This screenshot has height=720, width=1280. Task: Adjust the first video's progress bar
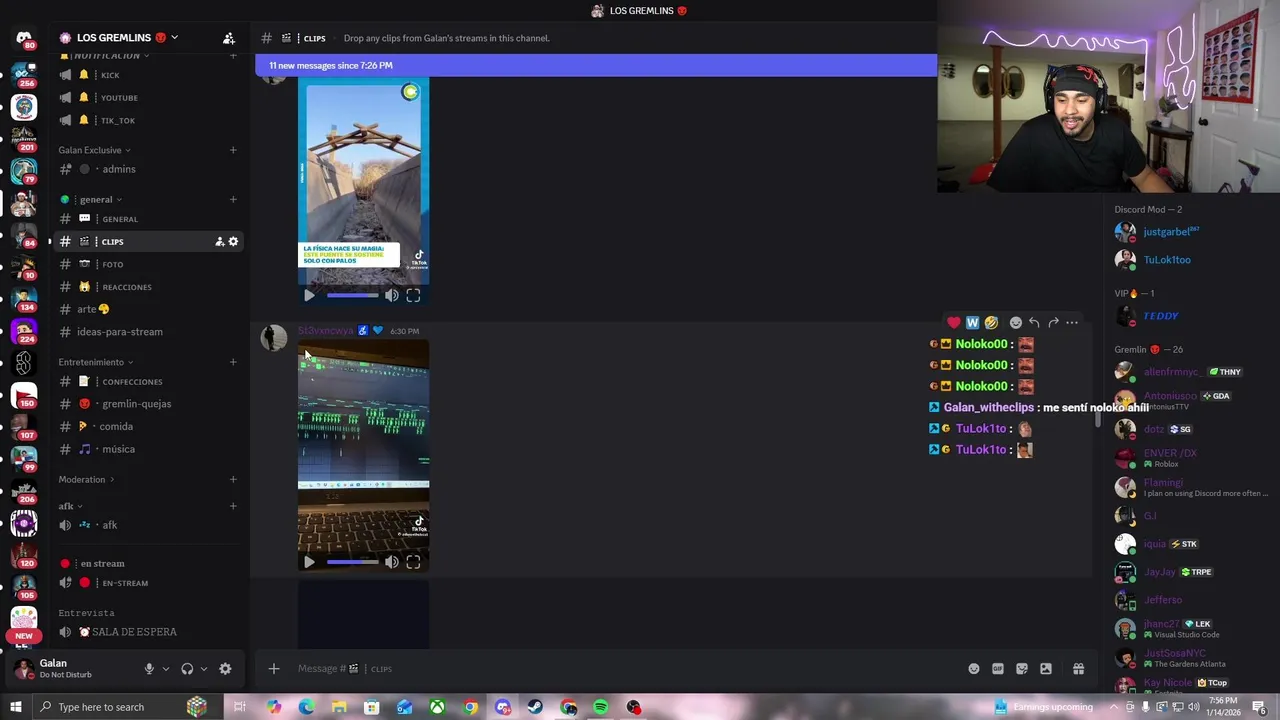click(352, 295)
